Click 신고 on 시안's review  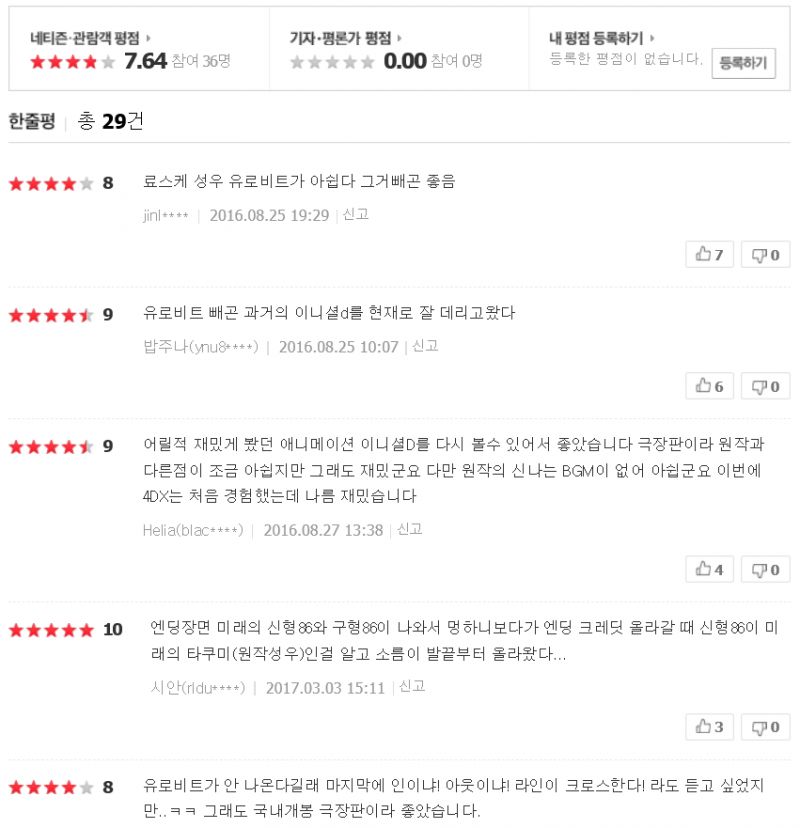click(x=412, y=686)
